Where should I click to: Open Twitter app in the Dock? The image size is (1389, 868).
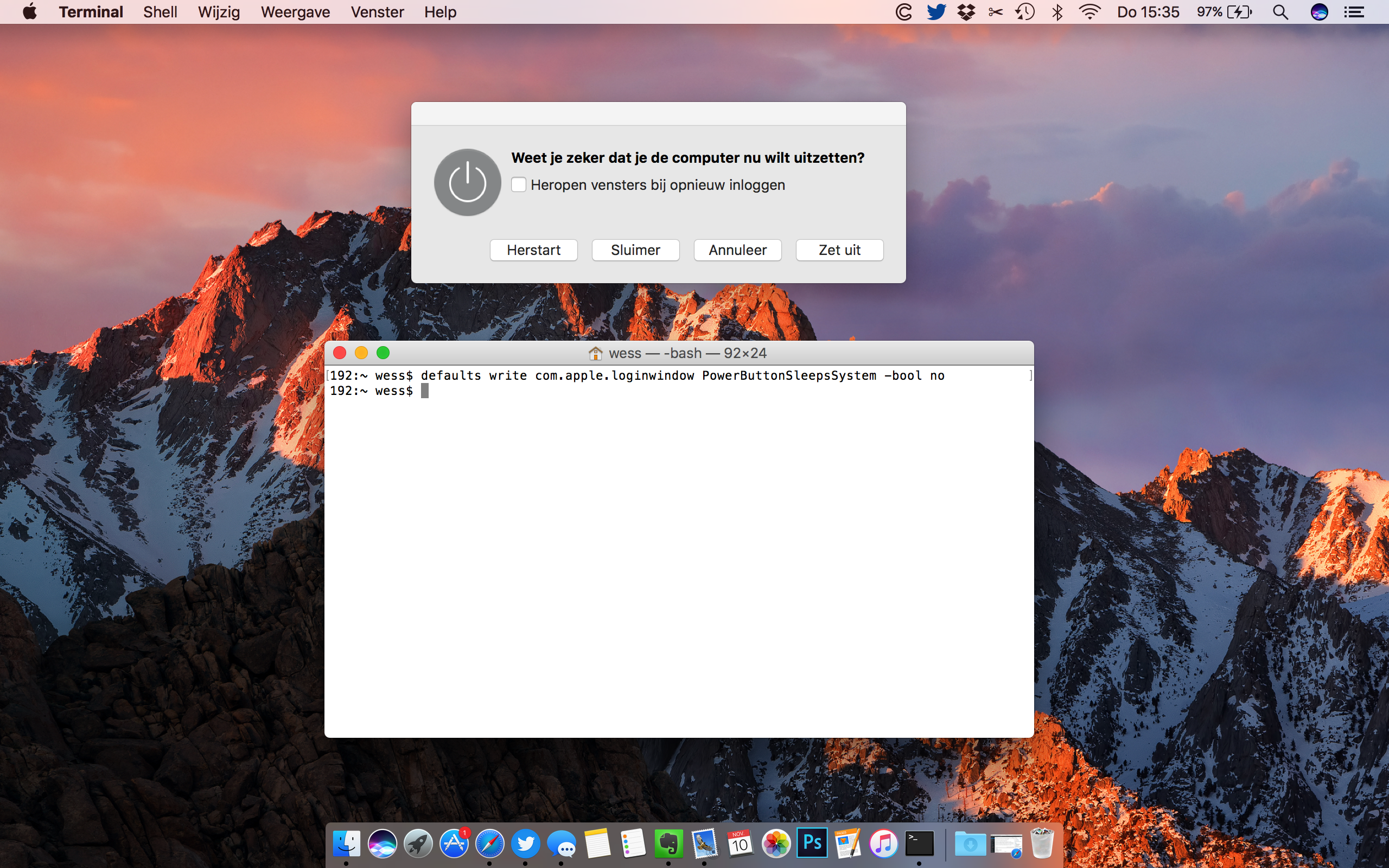[526, 844]
